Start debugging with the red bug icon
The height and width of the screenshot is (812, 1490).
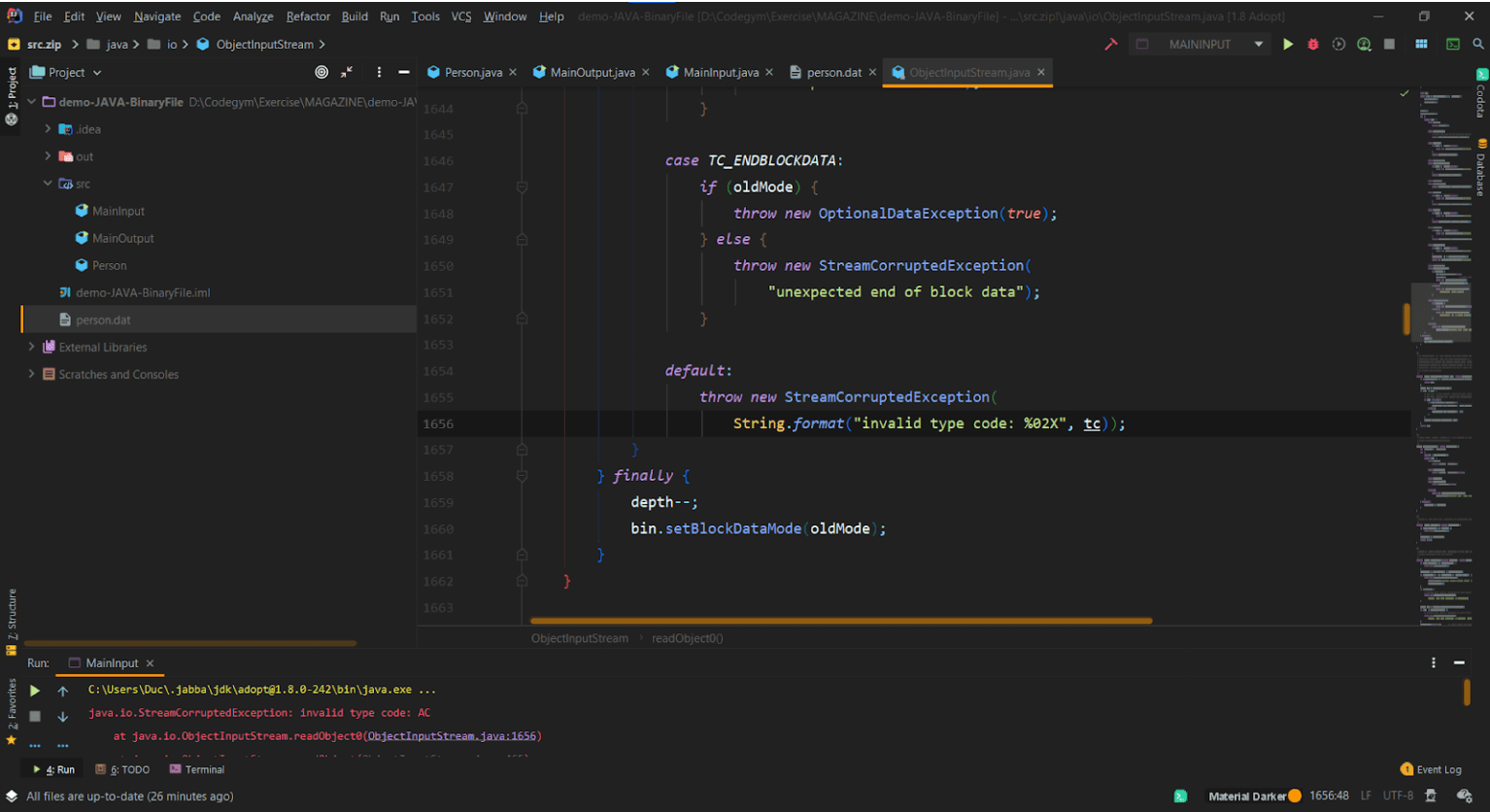(x=1313, y=44)
